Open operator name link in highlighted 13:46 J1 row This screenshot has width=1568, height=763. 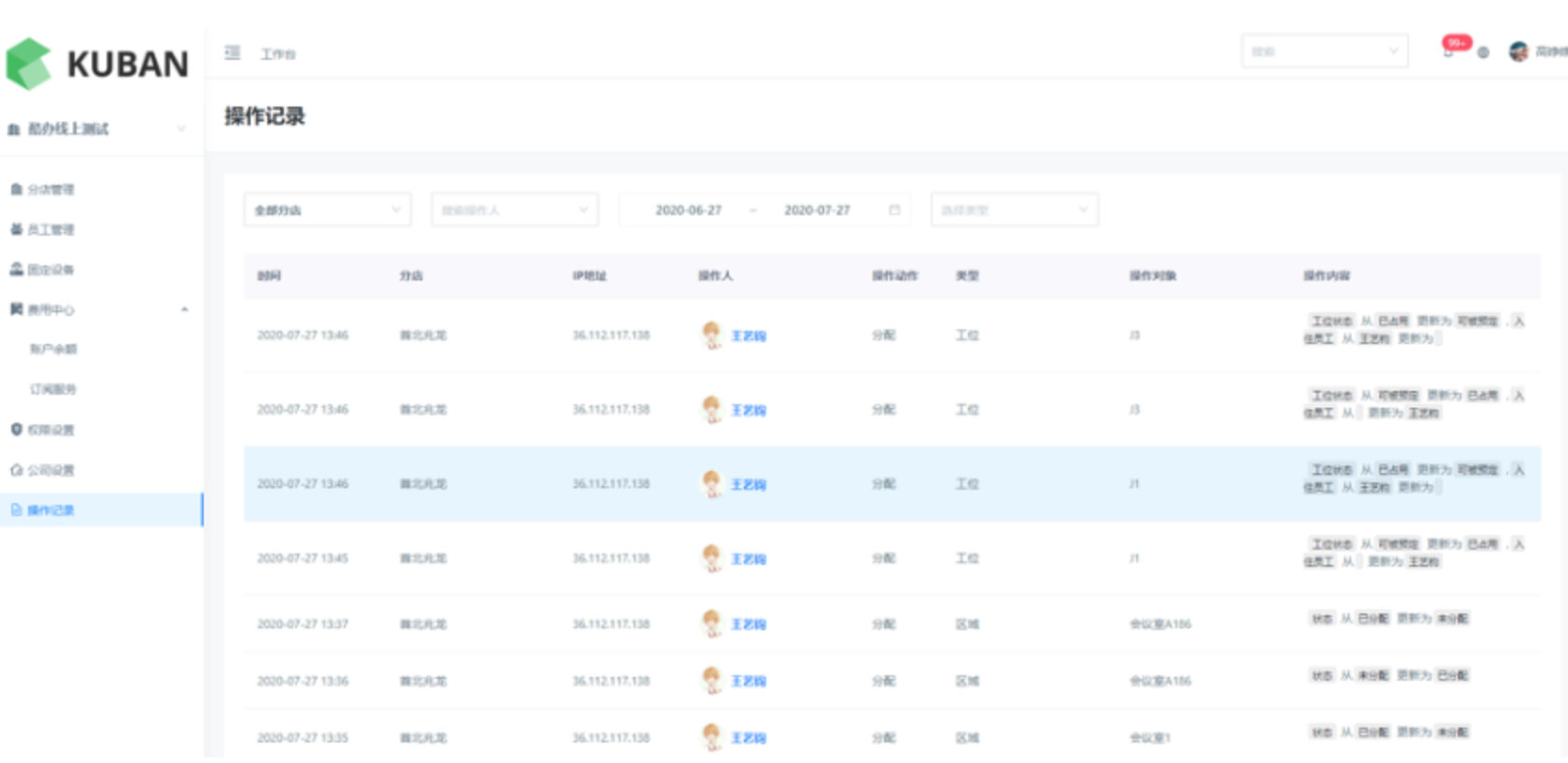click(748, 484)
